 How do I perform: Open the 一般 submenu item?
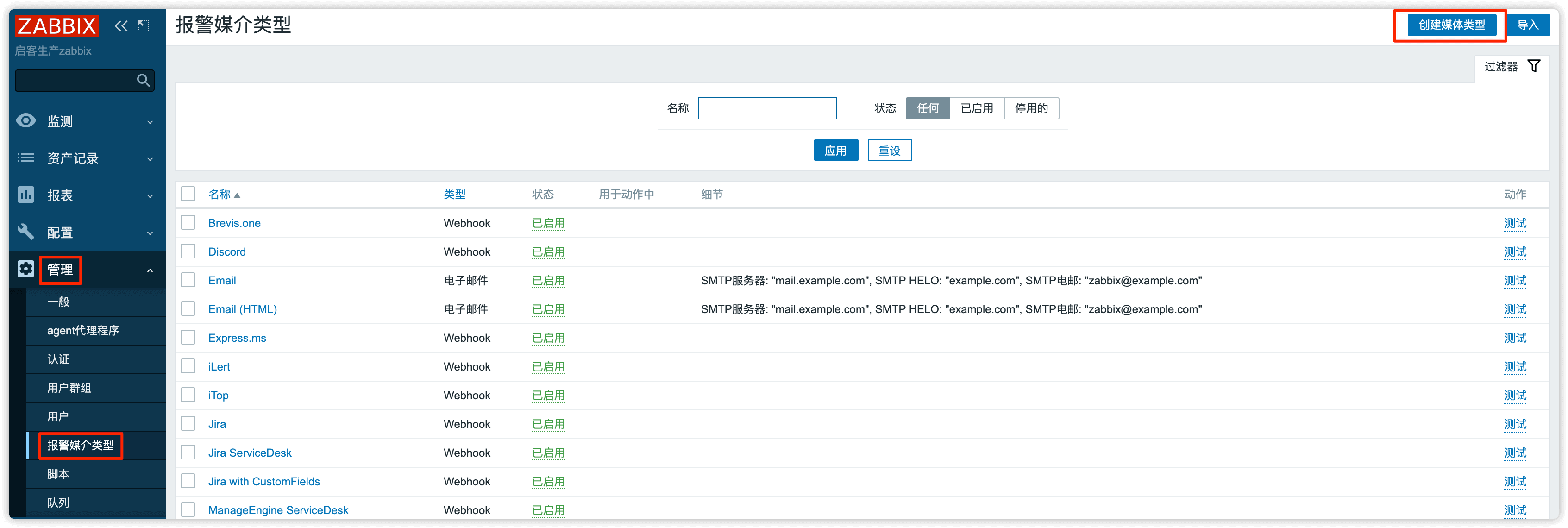95,302
